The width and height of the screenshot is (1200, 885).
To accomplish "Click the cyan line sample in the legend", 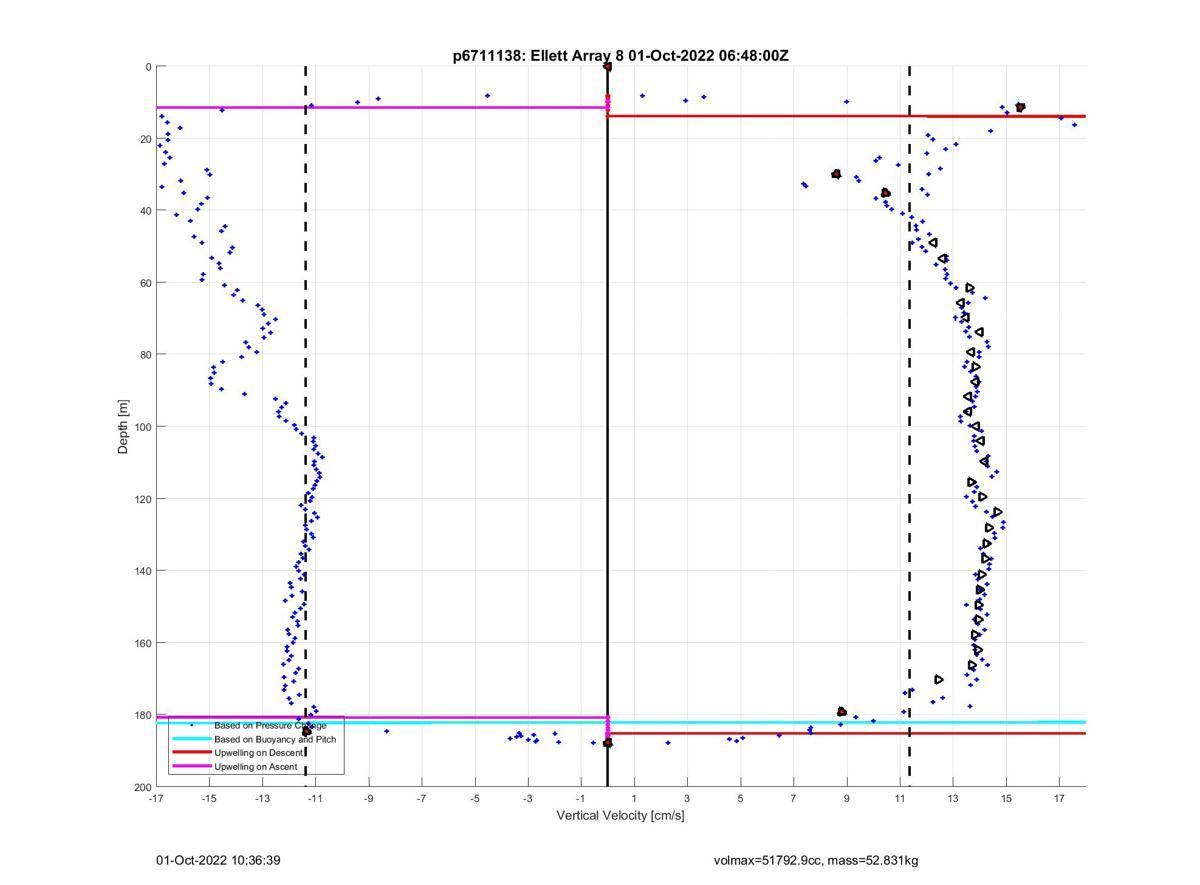I will (191, 739).
